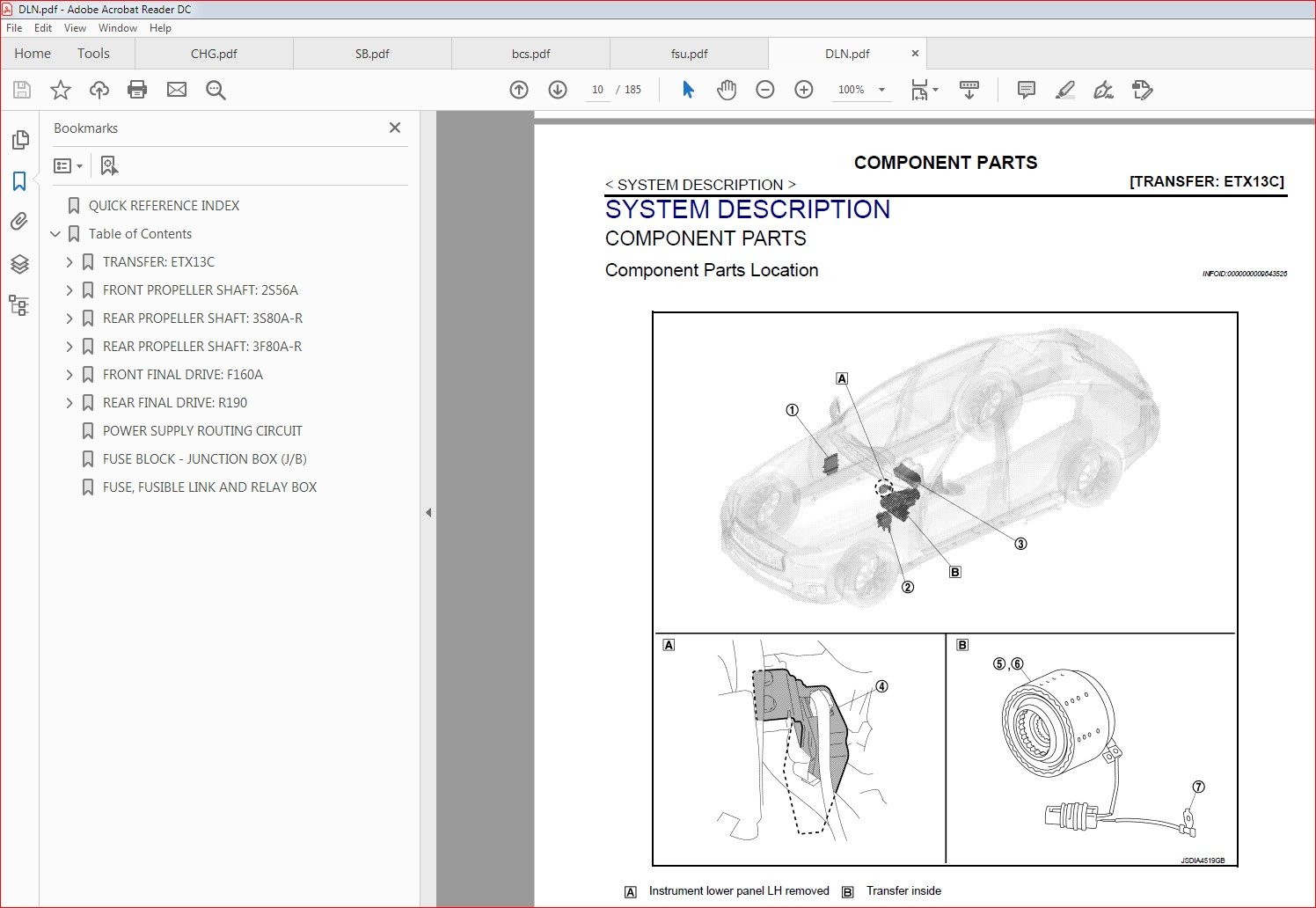This screenshot has height=908, width=1316.
Task: Zoom out with the minus icon
Action: click(765, 90)
